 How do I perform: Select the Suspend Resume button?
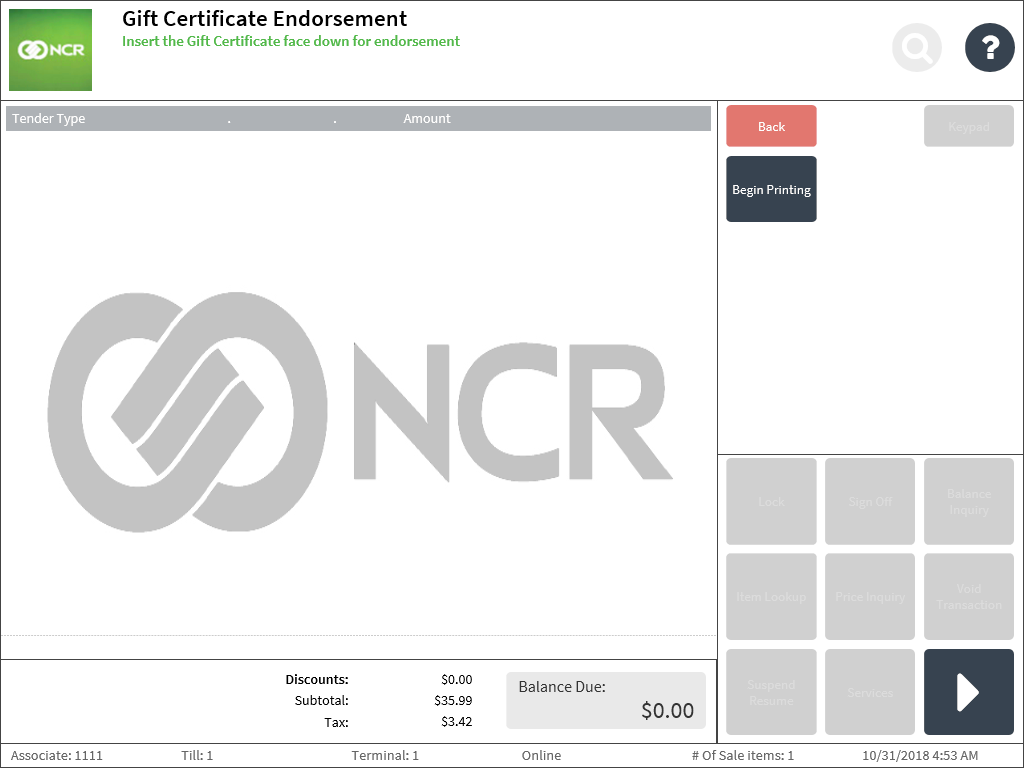[x=771, y=692]
